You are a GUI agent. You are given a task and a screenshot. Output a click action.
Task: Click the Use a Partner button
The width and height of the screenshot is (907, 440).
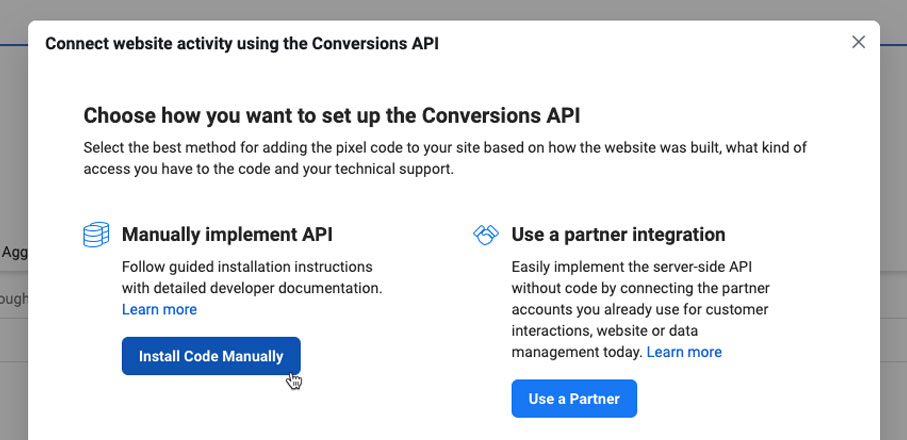click(574, 398)
